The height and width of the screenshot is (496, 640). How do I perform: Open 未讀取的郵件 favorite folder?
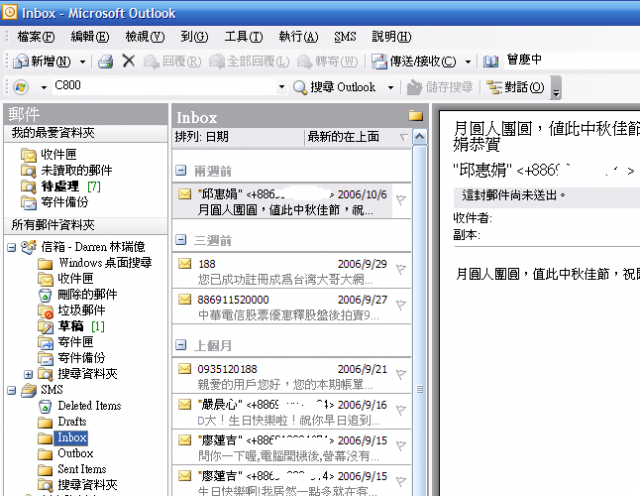pyautogui.click(x=67, y=170)
